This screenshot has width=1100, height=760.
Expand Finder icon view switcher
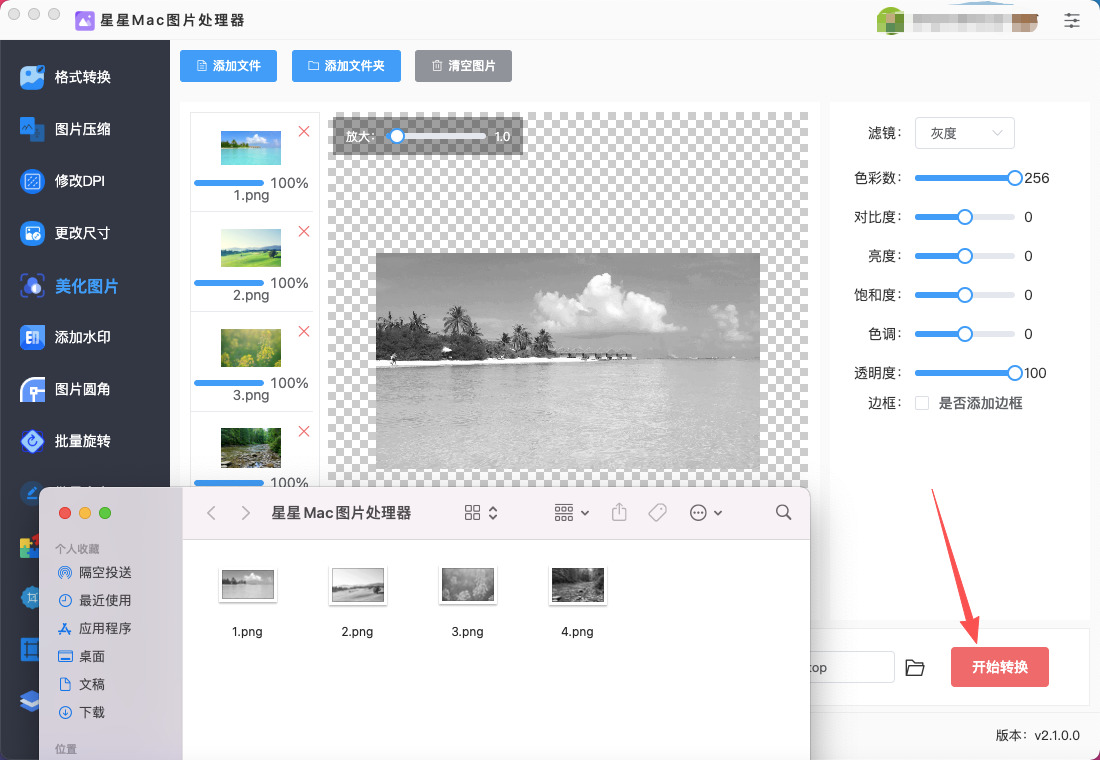pos(481,513)
